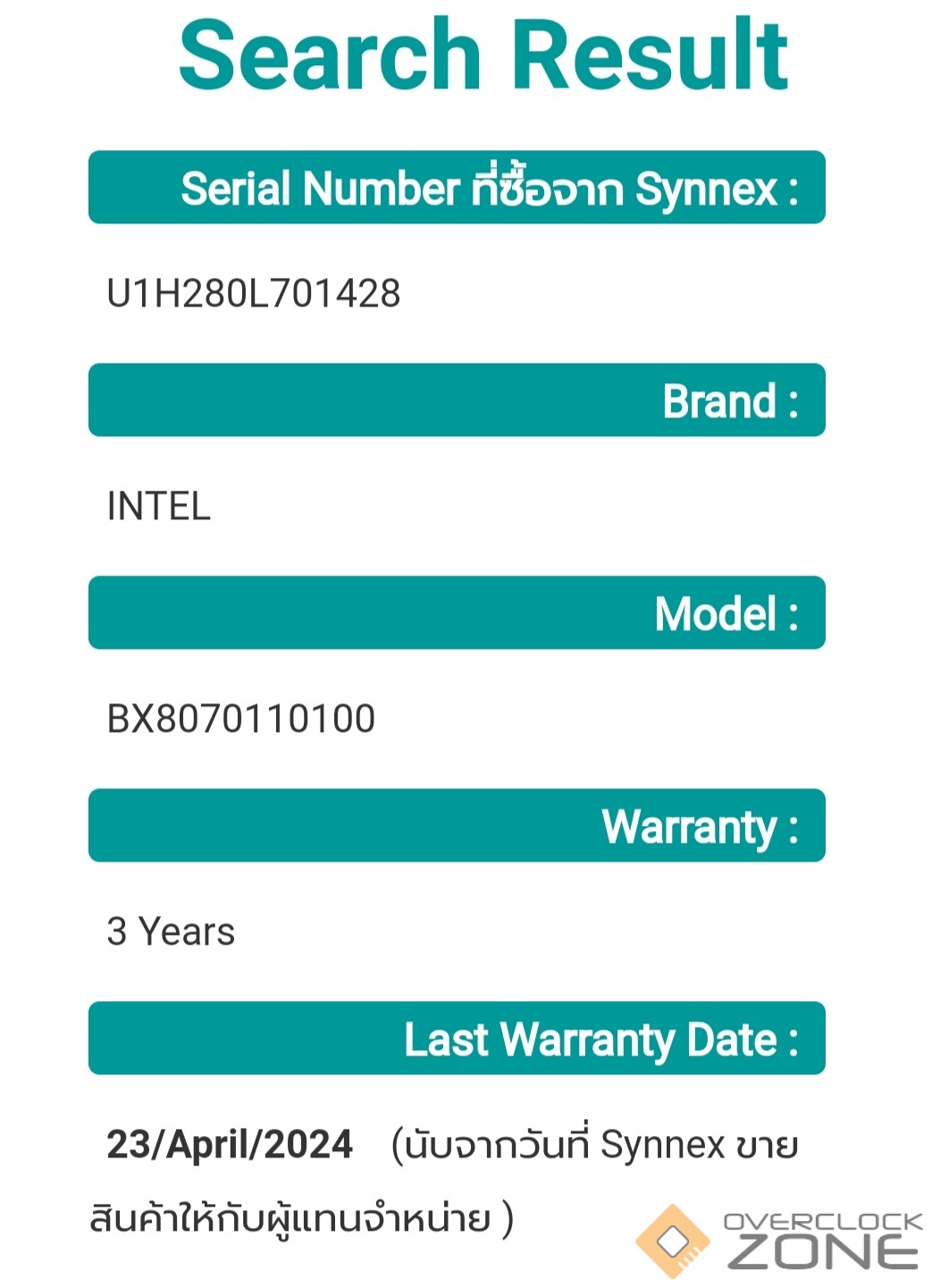
Task: Click the "Warranty :" header bar
Action: (457, 826)
